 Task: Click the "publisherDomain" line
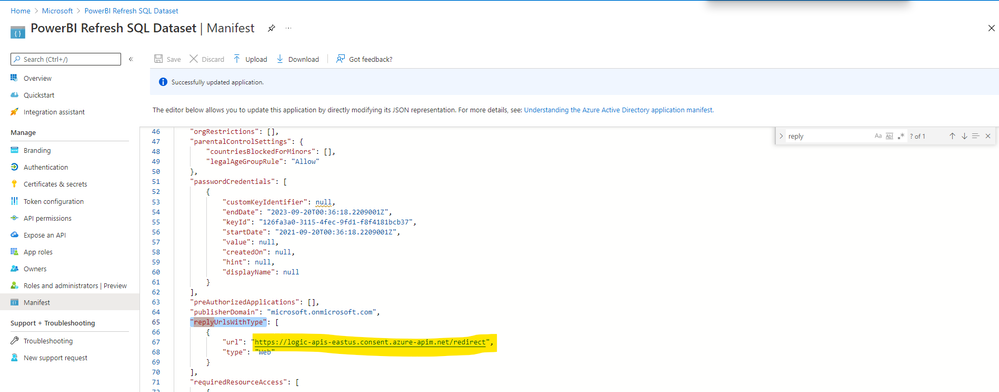285,312
